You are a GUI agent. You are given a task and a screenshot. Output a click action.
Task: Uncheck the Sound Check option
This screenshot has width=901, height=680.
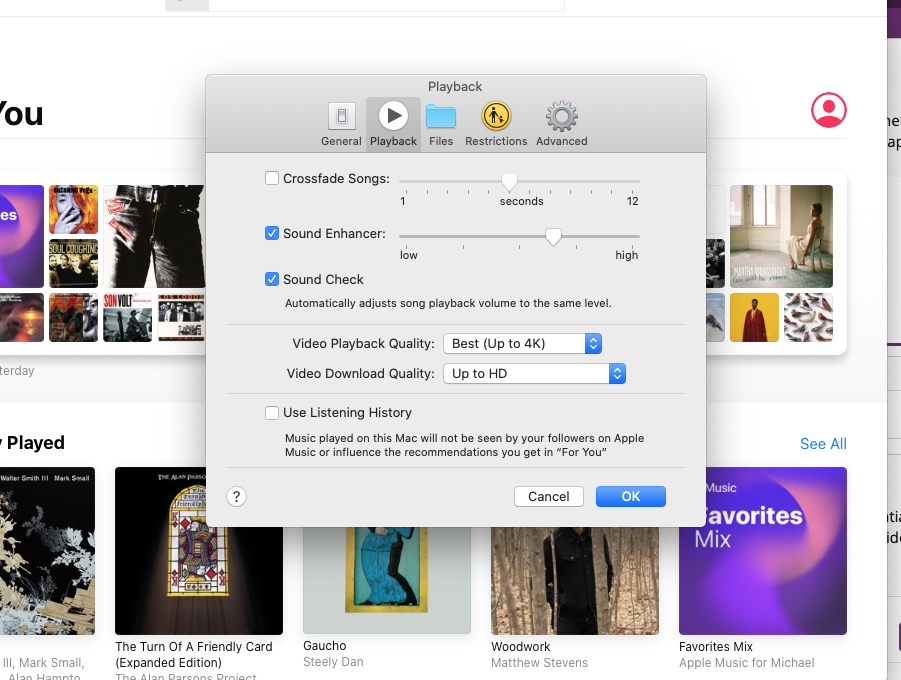pos(272,279)
